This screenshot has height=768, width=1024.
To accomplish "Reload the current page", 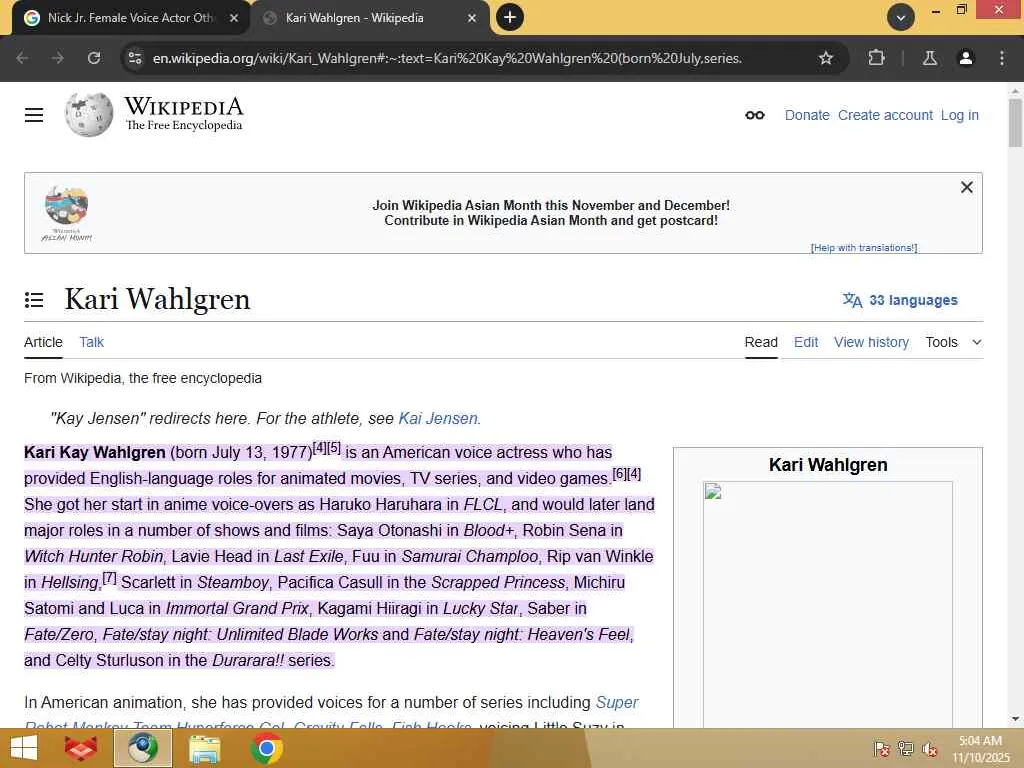I will click(94, 58).
